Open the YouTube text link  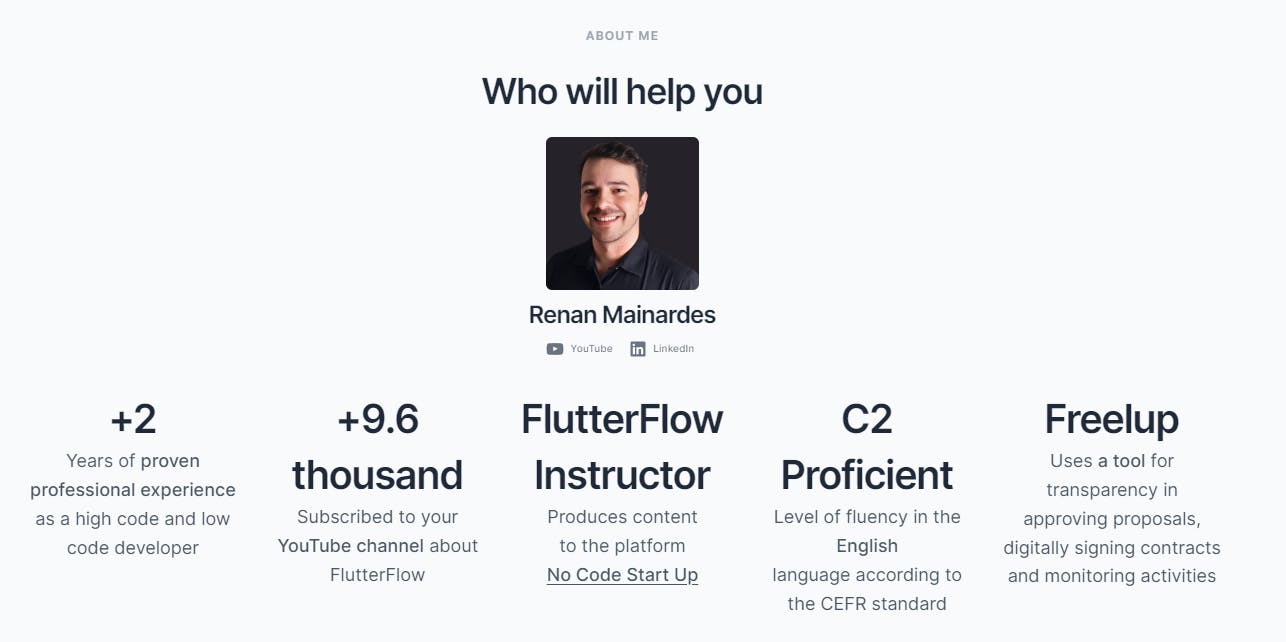[x=591, y=349]
